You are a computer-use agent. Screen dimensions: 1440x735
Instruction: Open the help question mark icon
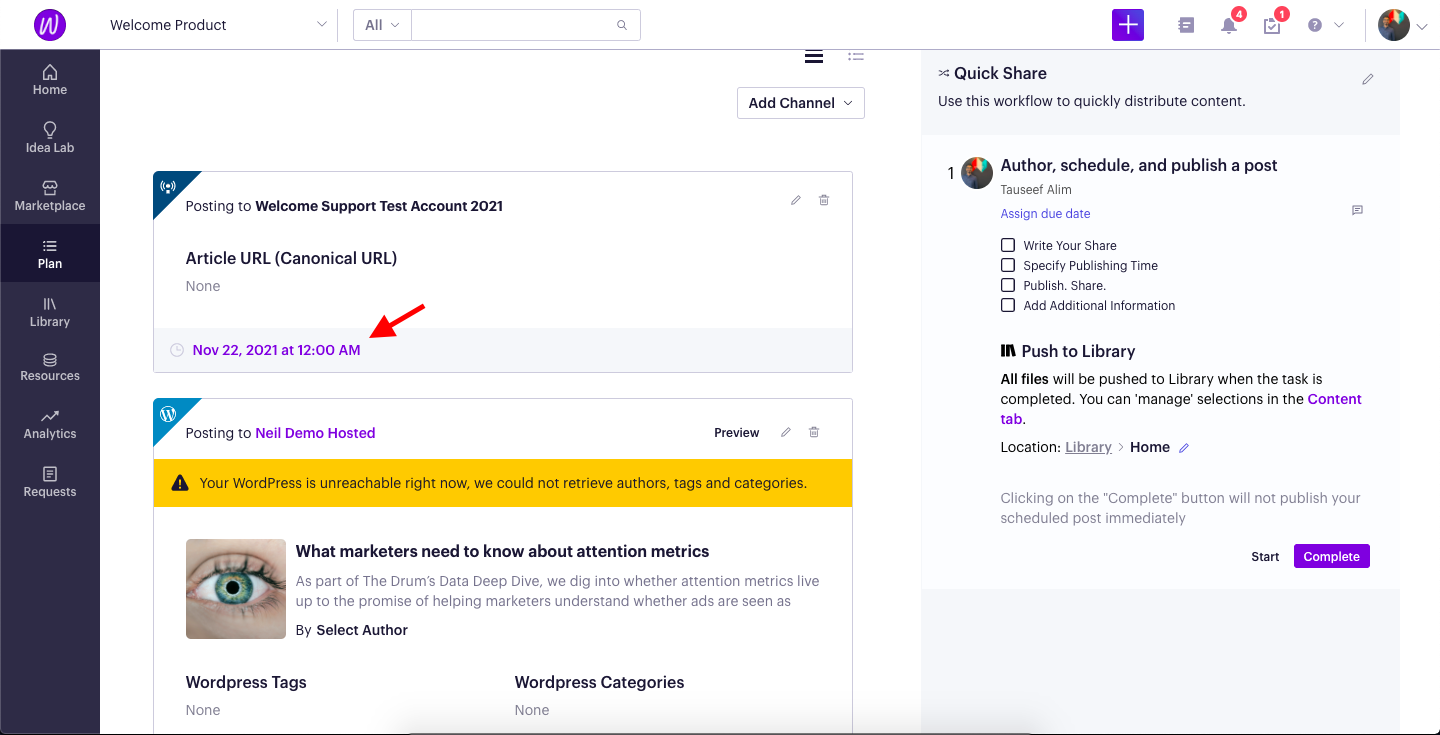pyautogui.click(x=1315, y=26)
